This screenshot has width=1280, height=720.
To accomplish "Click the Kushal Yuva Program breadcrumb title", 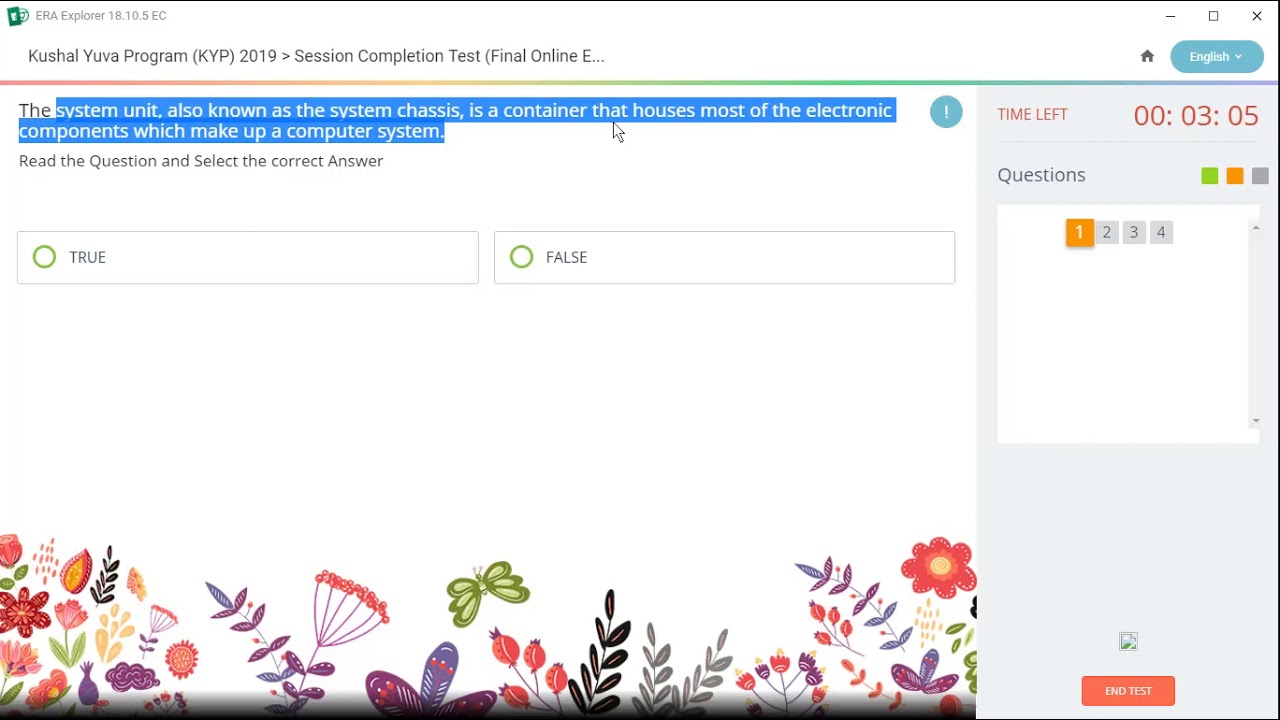I will click(x=316, y=56).
